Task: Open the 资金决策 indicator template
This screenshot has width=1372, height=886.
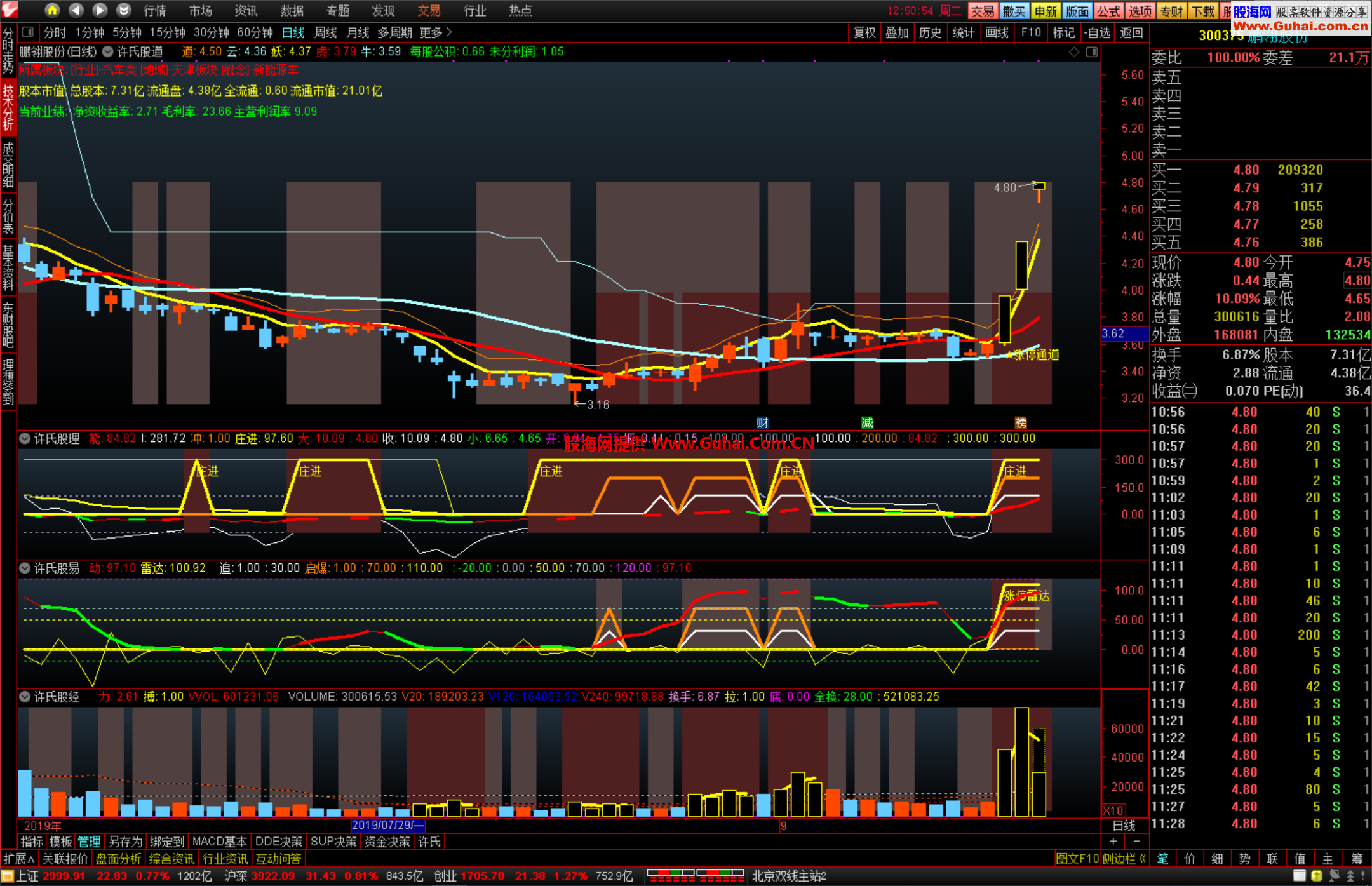Action: coord(387,842)
